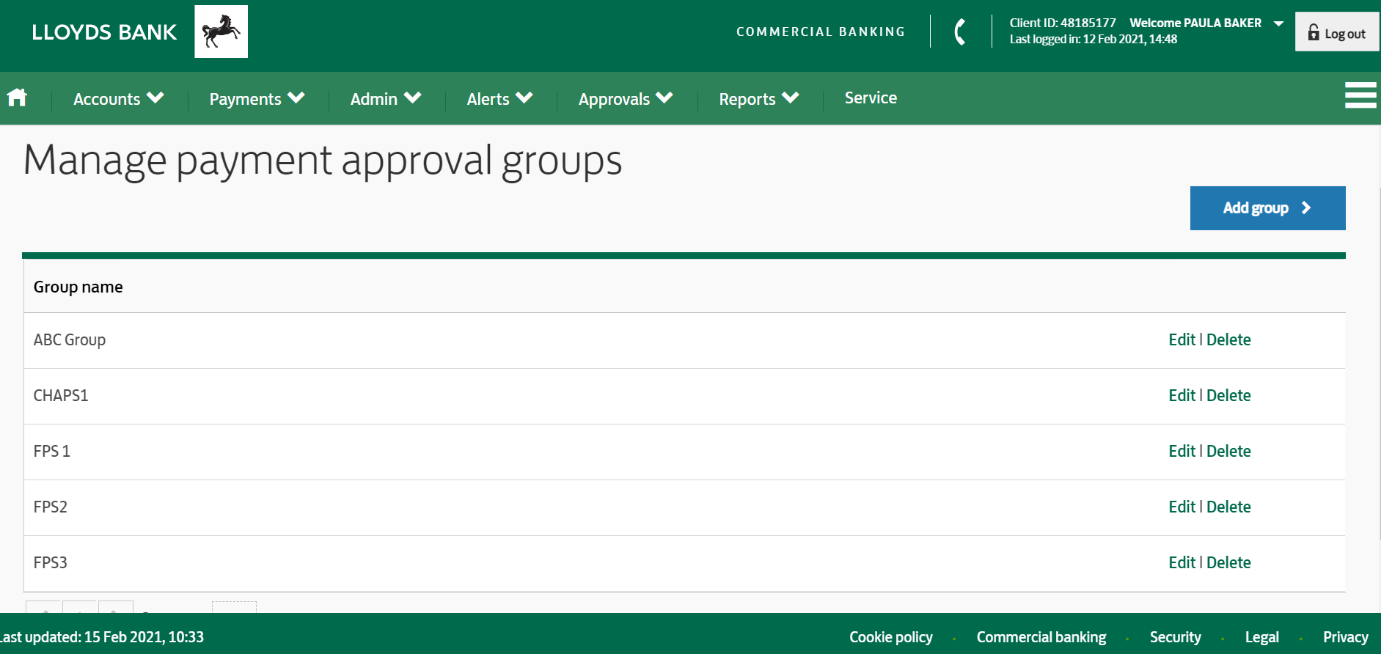This screenshot has width=1381, height=654.
Task: Delete the FPS 1 group
Action: point(1229,451)
